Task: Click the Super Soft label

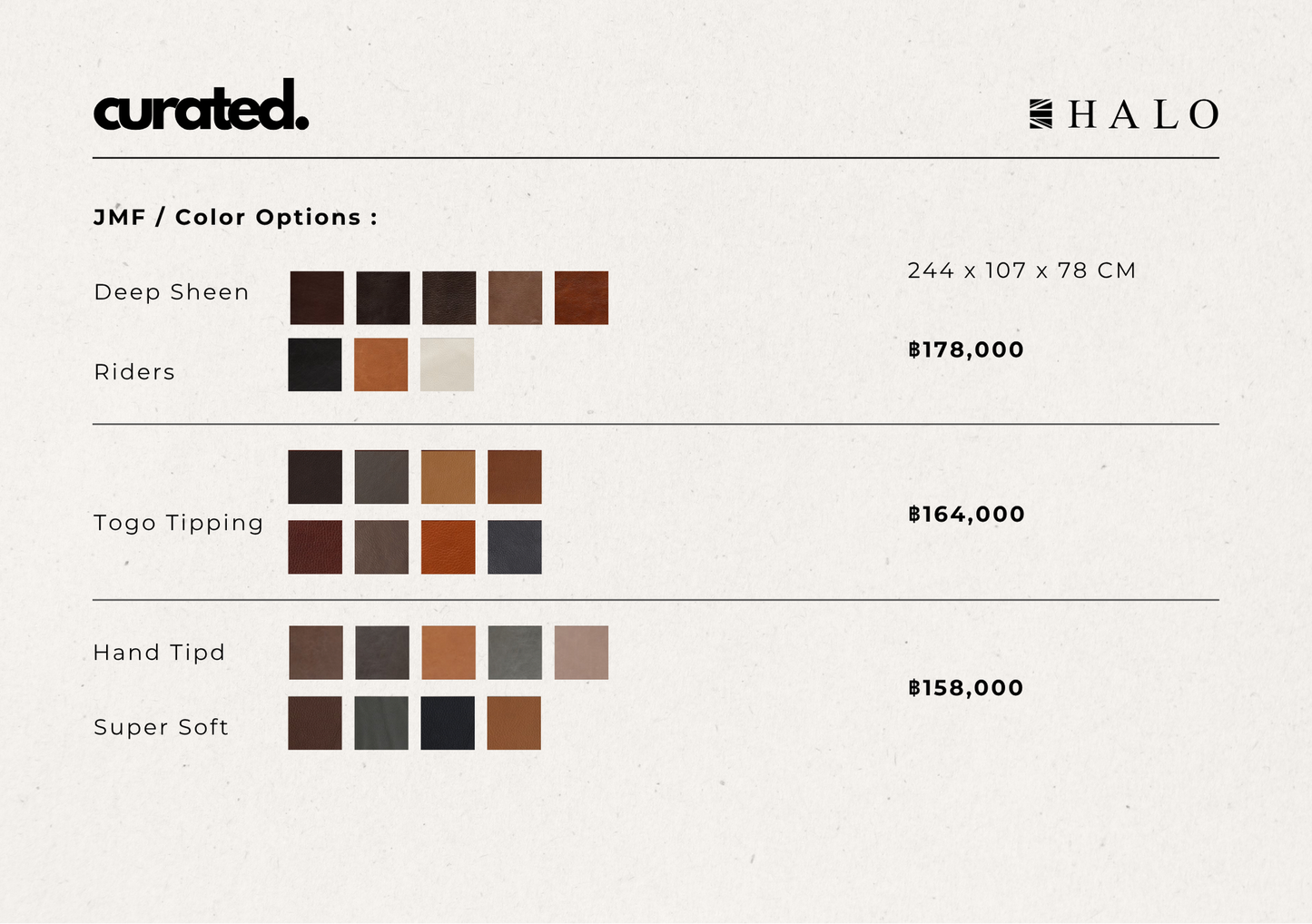Action: coord(161,727)
